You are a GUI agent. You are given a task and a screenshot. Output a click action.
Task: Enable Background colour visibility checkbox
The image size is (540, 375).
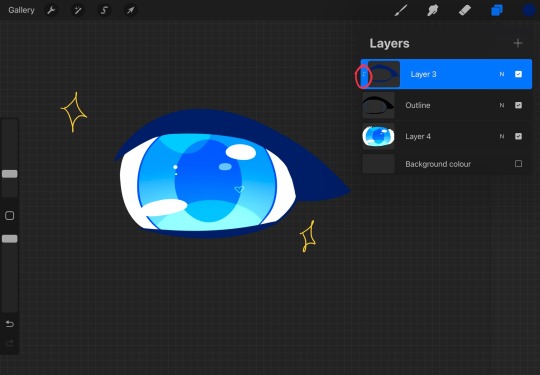tap(518, 164)
